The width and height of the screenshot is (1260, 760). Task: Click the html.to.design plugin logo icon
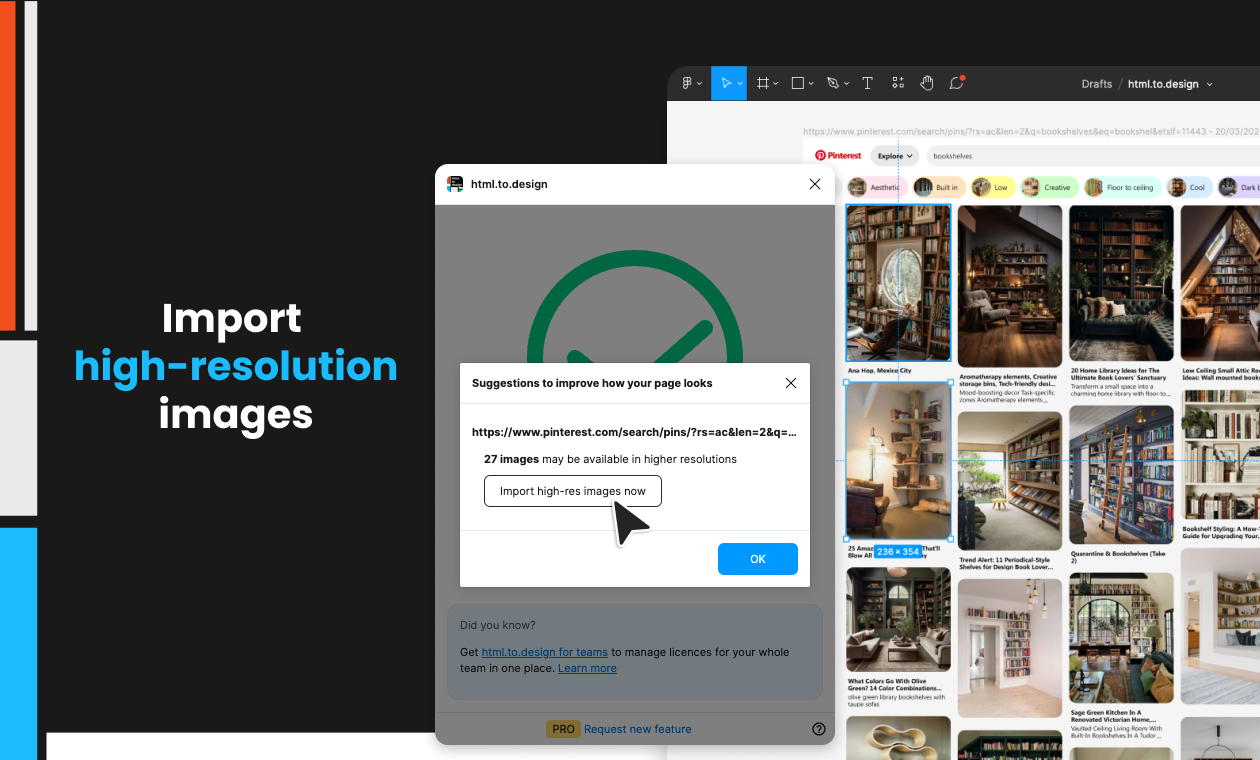click(x=455, y=184)
